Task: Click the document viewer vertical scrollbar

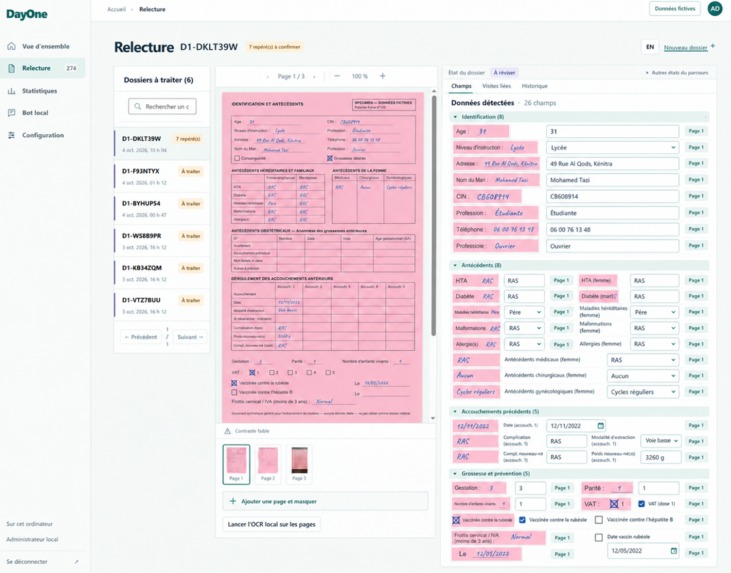Action: (x=434, y=214)
